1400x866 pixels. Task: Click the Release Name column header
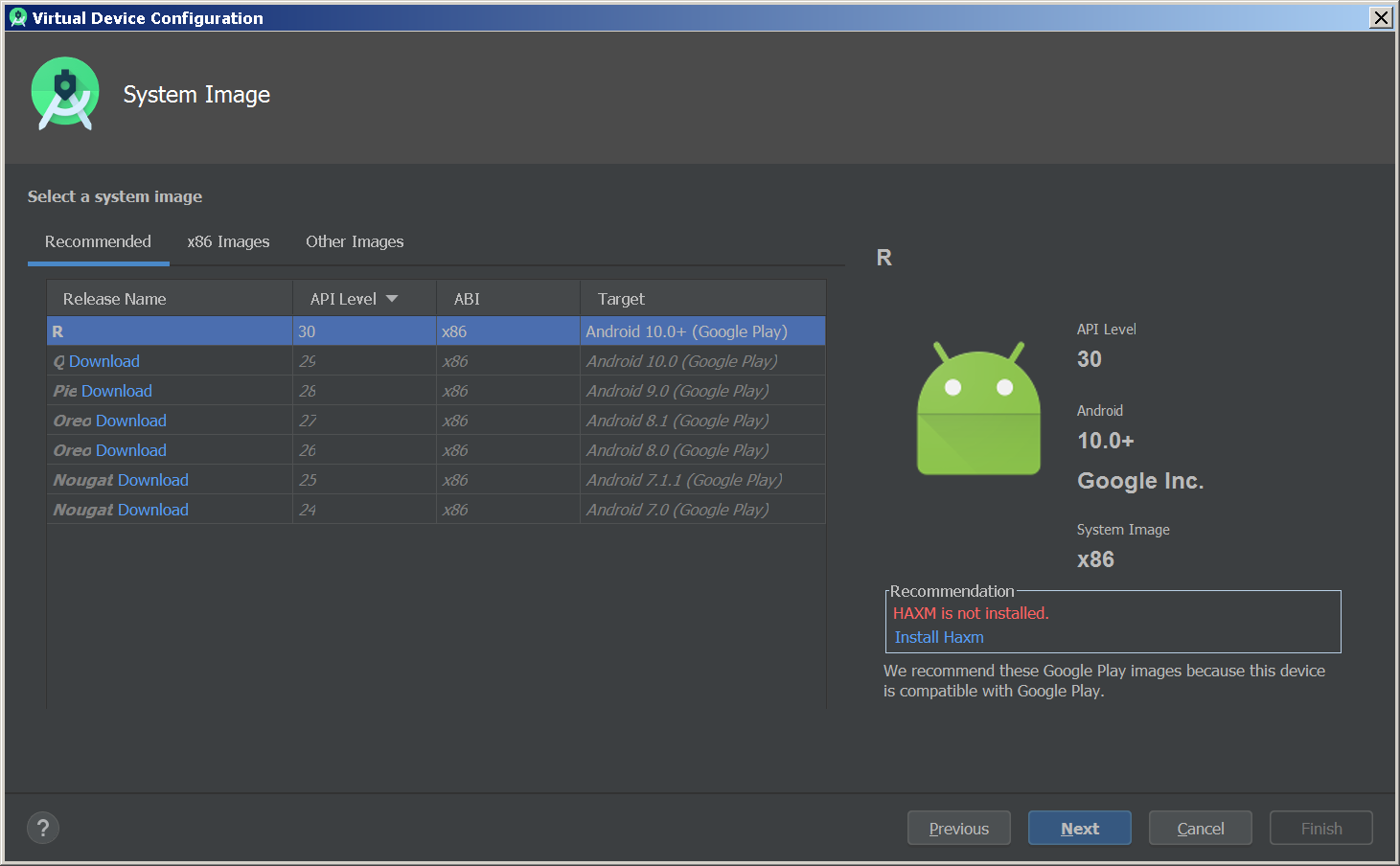pos(170,299)
